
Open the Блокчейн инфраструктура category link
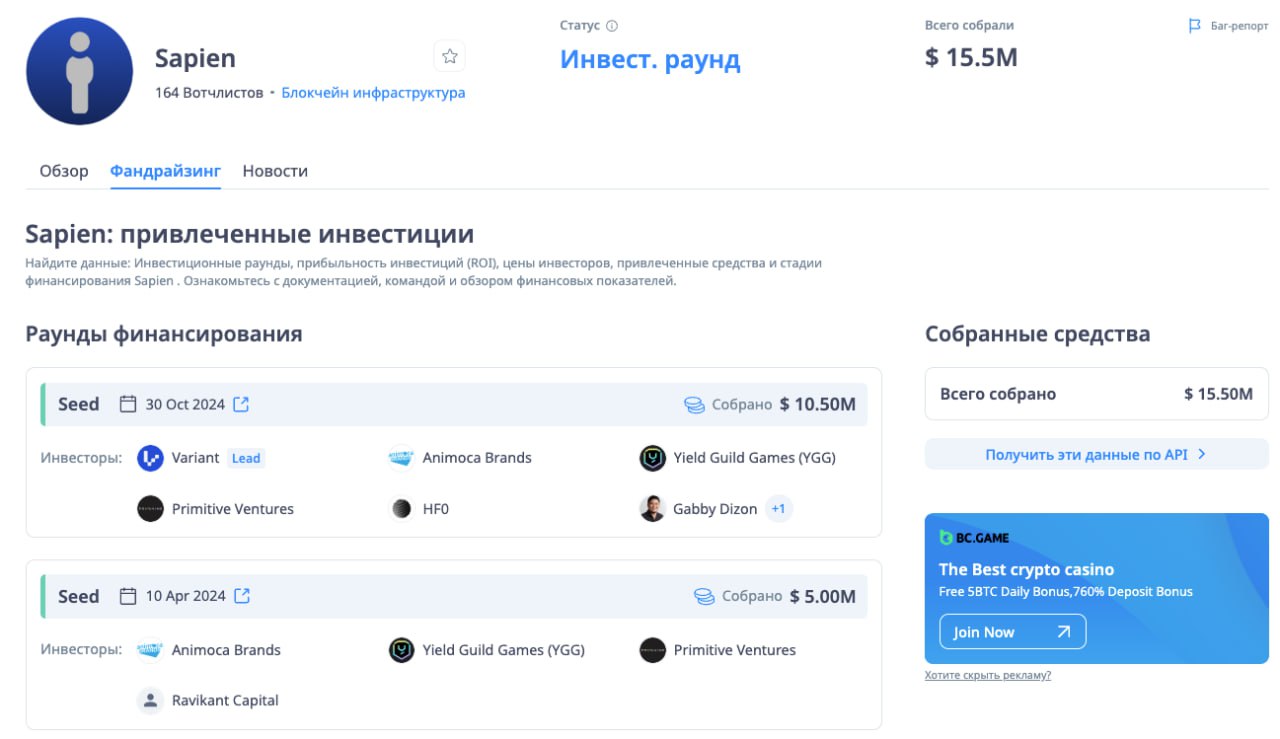[x=373, y=93]
